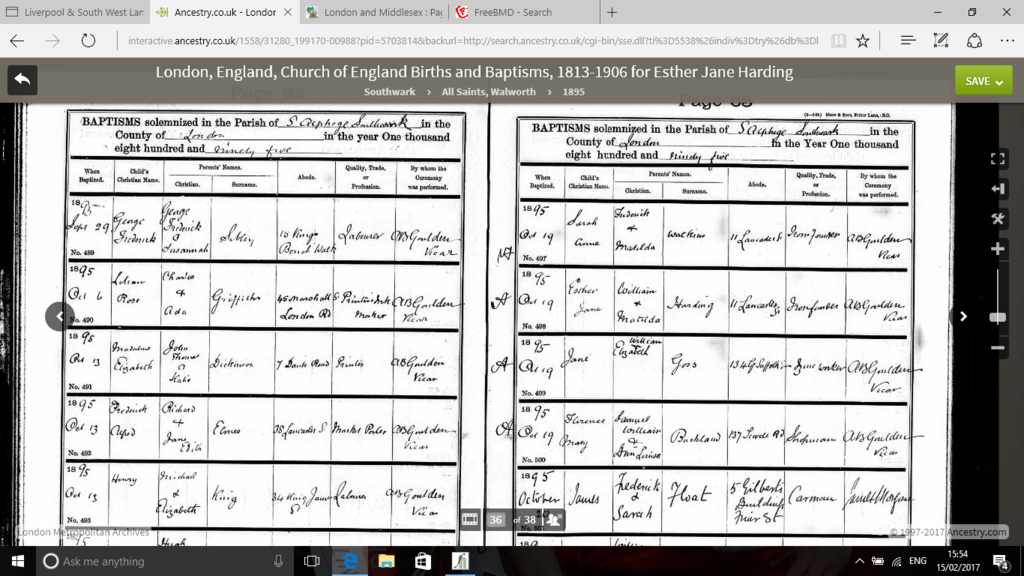Open the green chart app on taskbar
1024x576 pixels.
click(x=460, y=561)
